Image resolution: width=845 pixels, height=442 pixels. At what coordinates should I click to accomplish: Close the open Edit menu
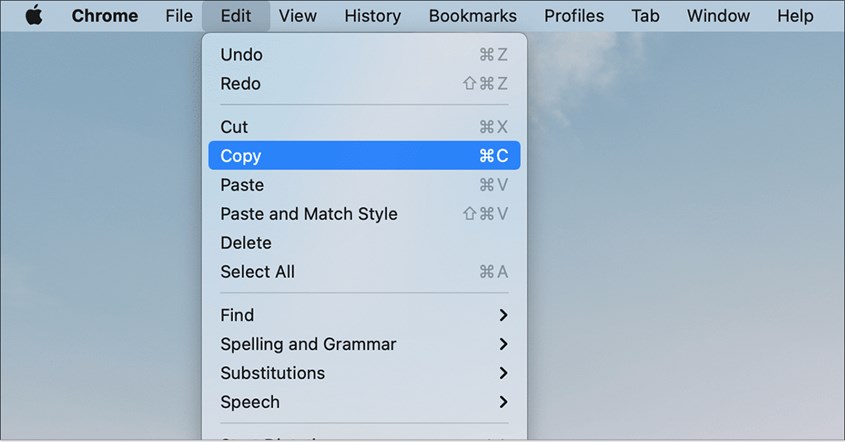point(236,16)
